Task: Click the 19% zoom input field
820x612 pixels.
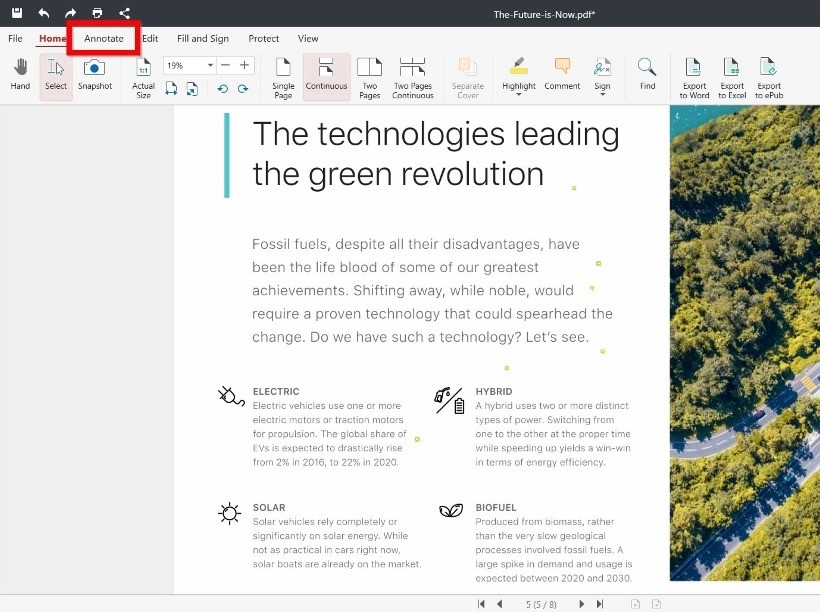Action: point(185,65)
